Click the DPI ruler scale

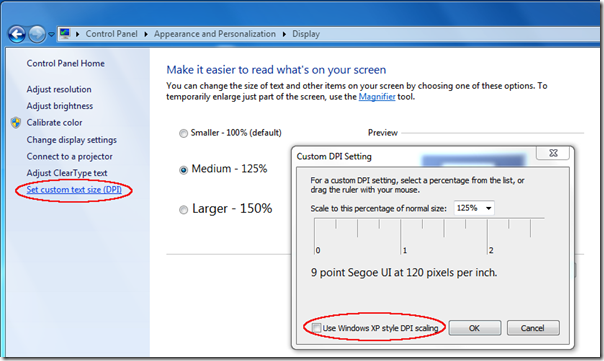(429, 236)
